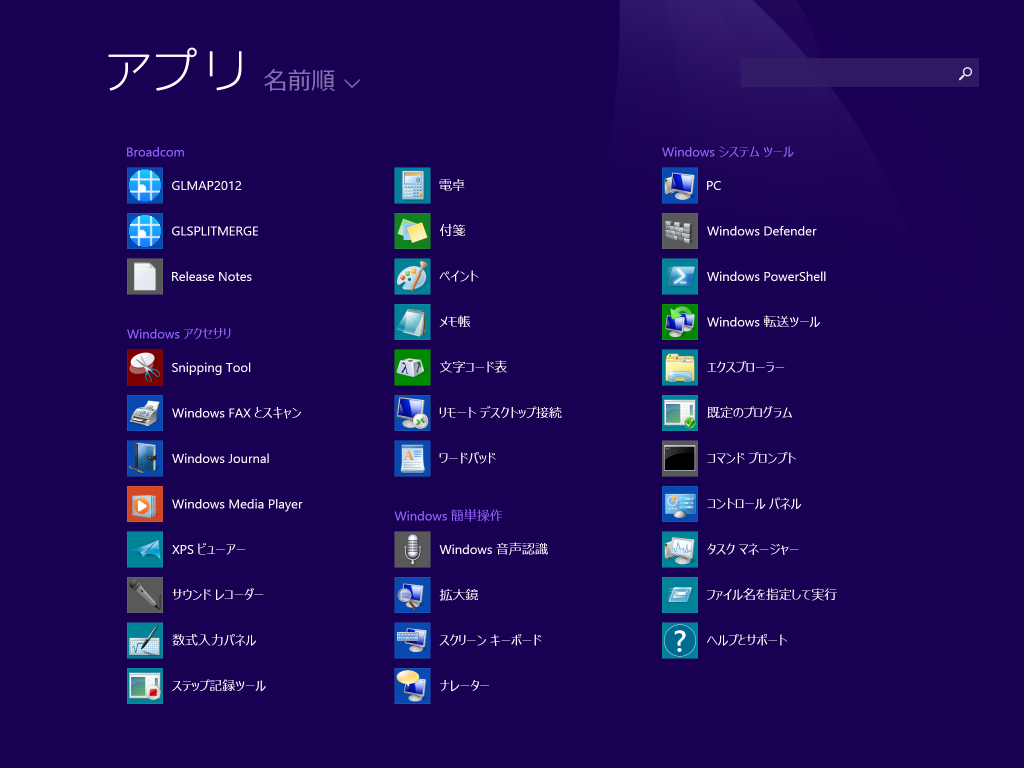Launch サウンド レコーダー microphone icon
Image resolution: width=1024 pixels, height=768 pixels.
pyautogui.click(x=144, y=595)
